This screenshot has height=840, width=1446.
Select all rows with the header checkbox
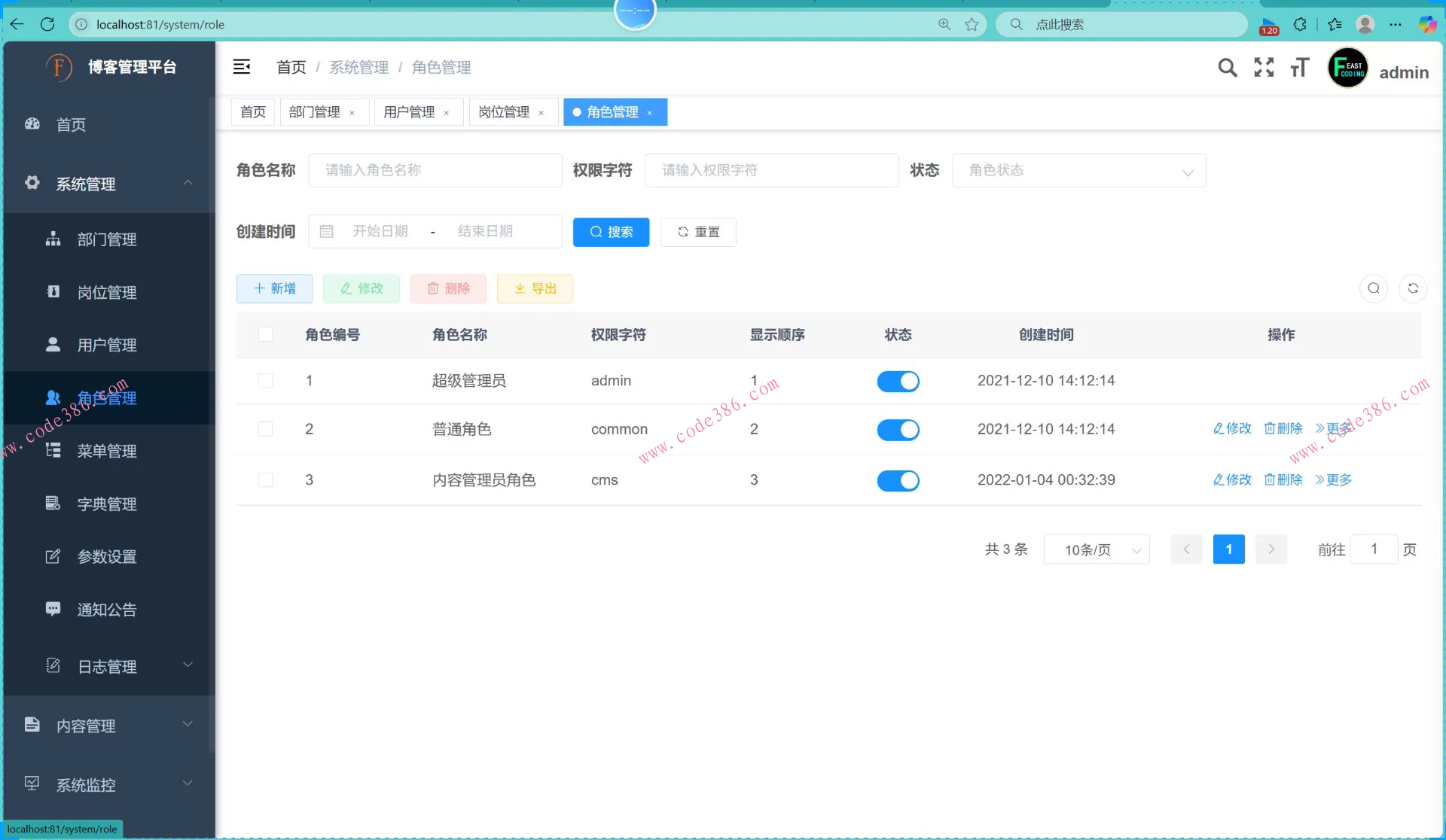(265, 334)
